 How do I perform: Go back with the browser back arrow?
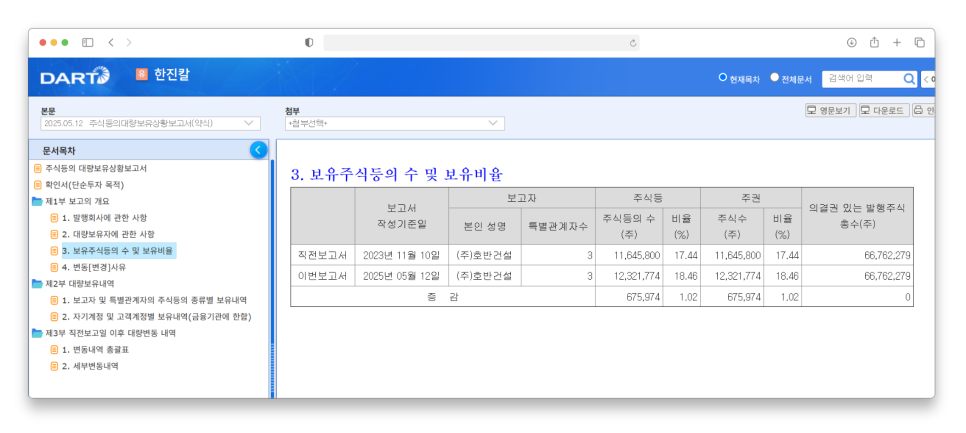(111, 42)
